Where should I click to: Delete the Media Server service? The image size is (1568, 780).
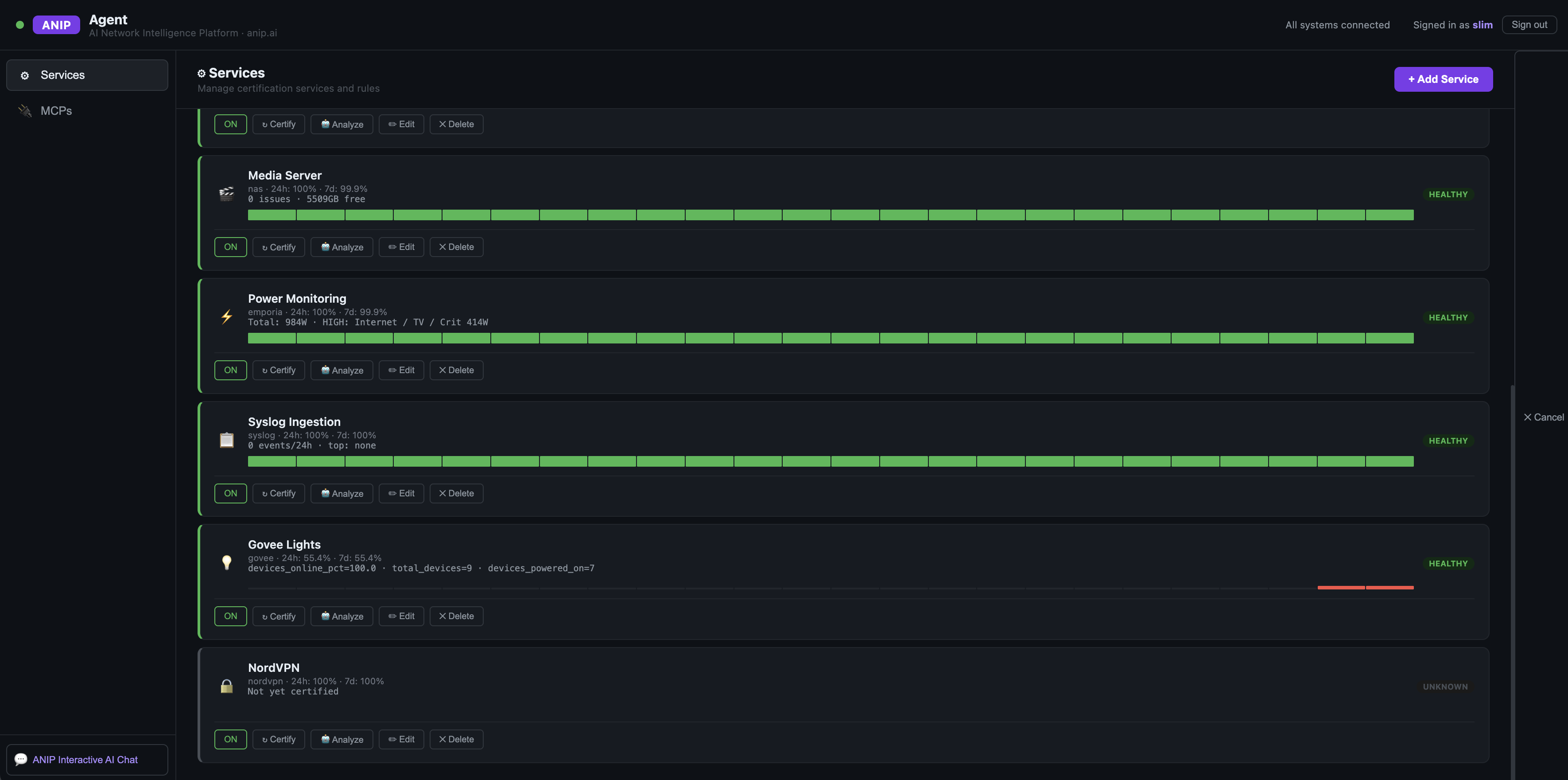click(x=457, y=247)
